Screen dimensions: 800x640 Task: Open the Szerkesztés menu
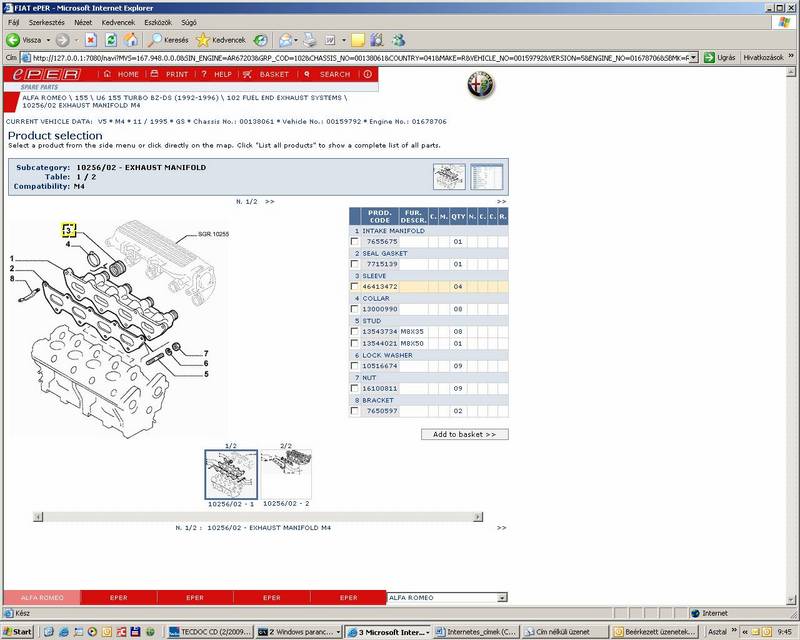[46, 22]
